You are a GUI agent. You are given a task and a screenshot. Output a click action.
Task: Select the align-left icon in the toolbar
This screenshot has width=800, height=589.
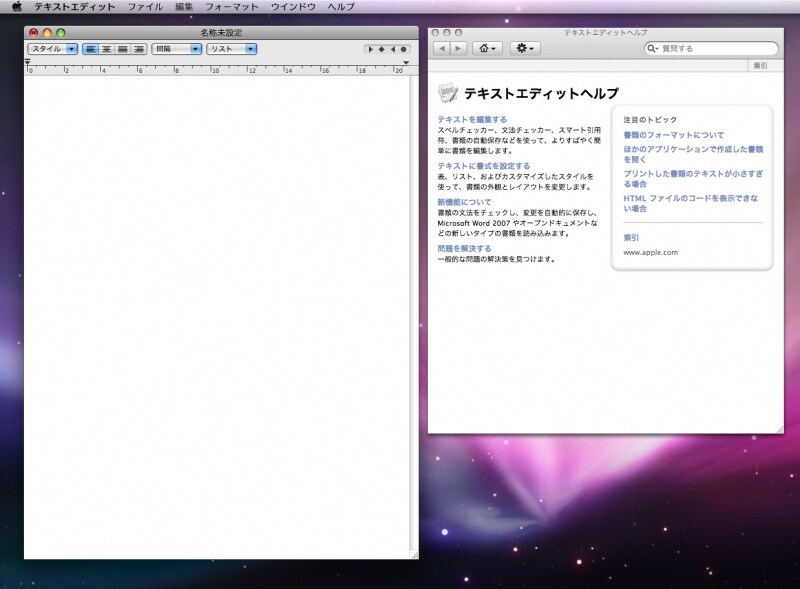coord(91,48)
